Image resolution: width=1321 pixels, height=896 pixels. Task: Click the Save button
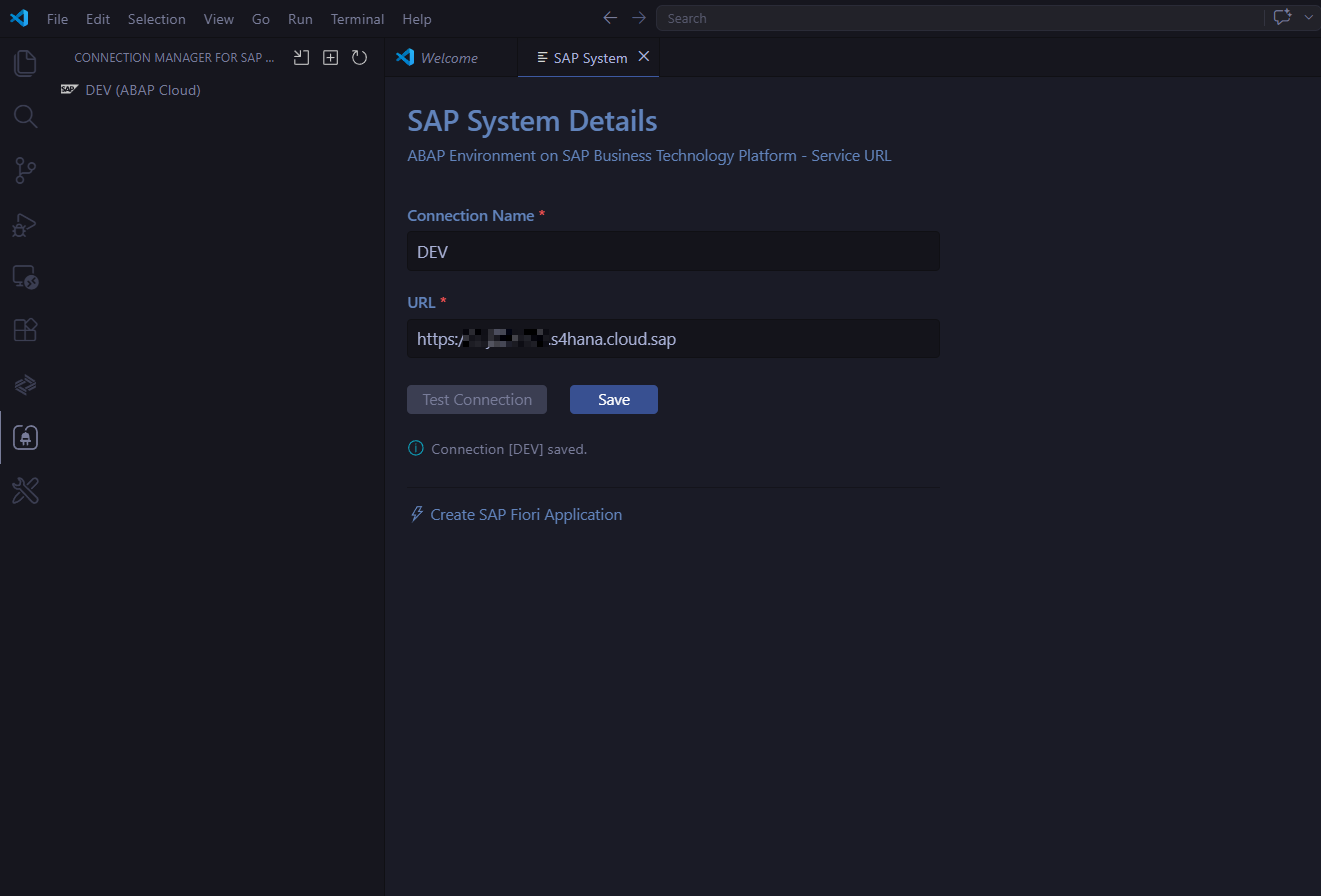pyautogui.click(x=614, y=399)
